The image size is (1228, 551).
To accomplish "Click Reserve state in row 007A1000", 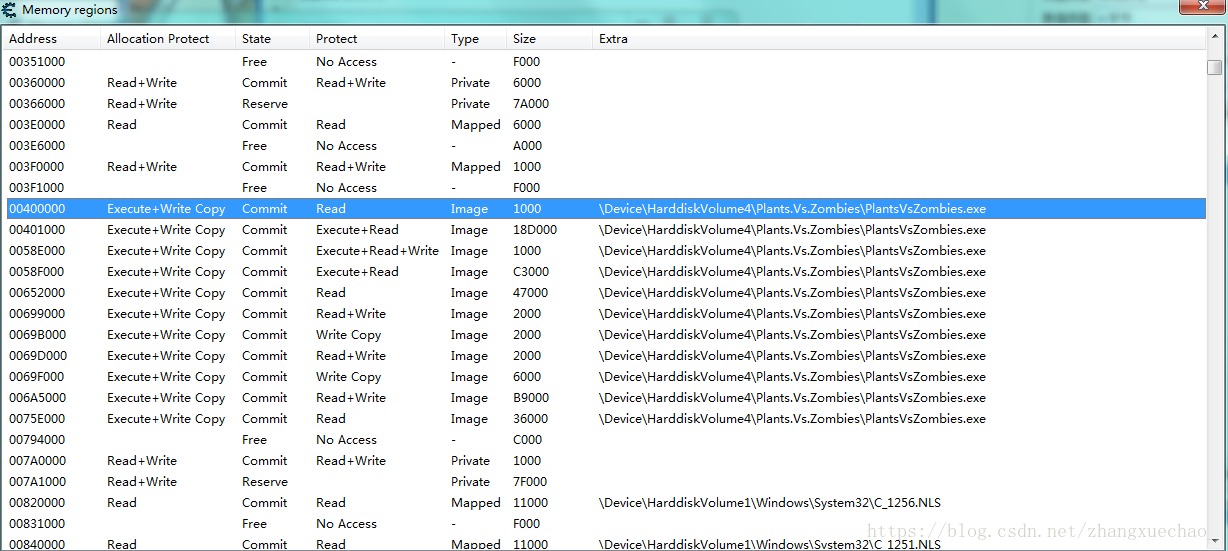I will pos(265,482).
